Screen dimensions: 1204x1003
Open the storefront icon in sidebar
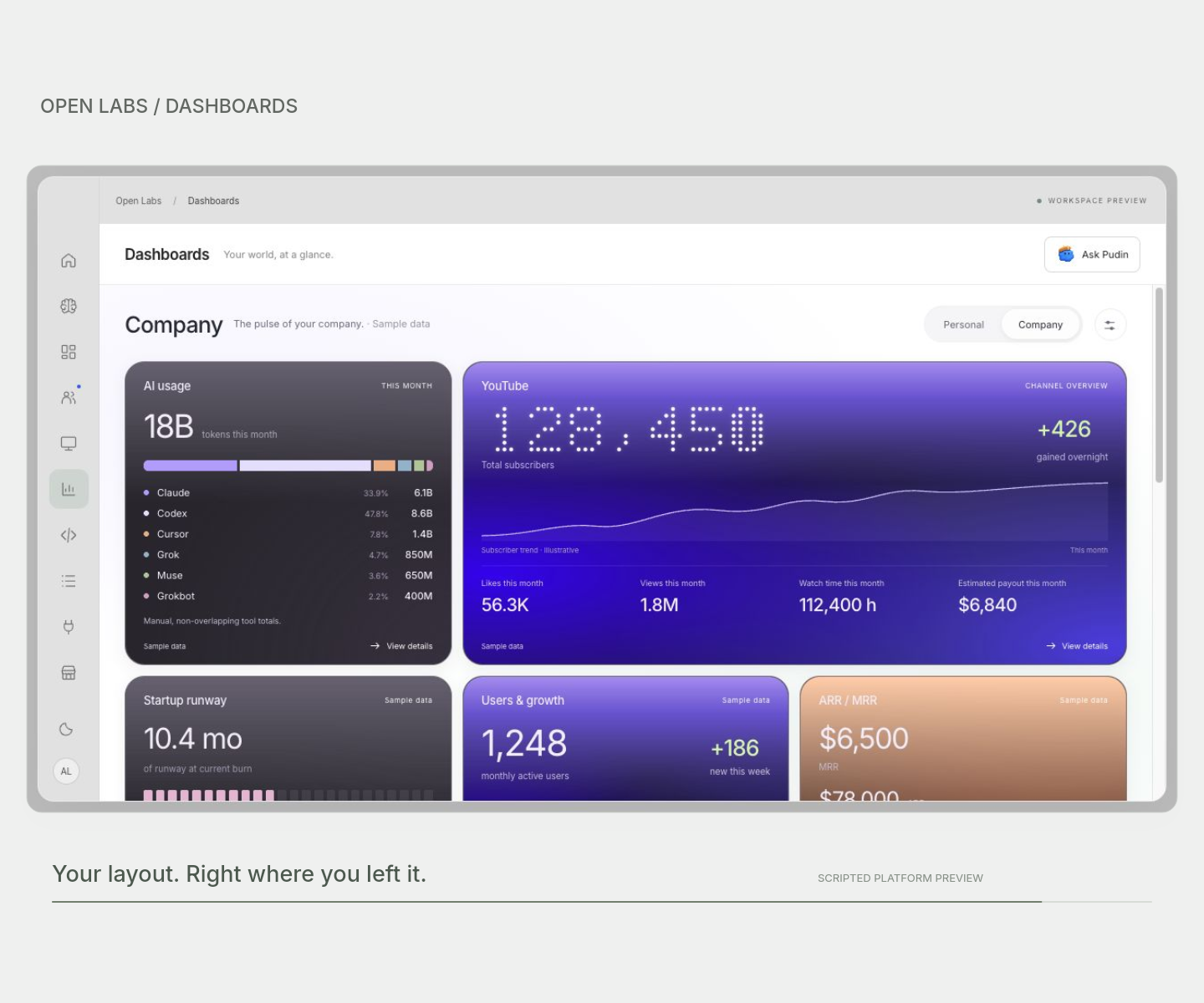[69, 672]
